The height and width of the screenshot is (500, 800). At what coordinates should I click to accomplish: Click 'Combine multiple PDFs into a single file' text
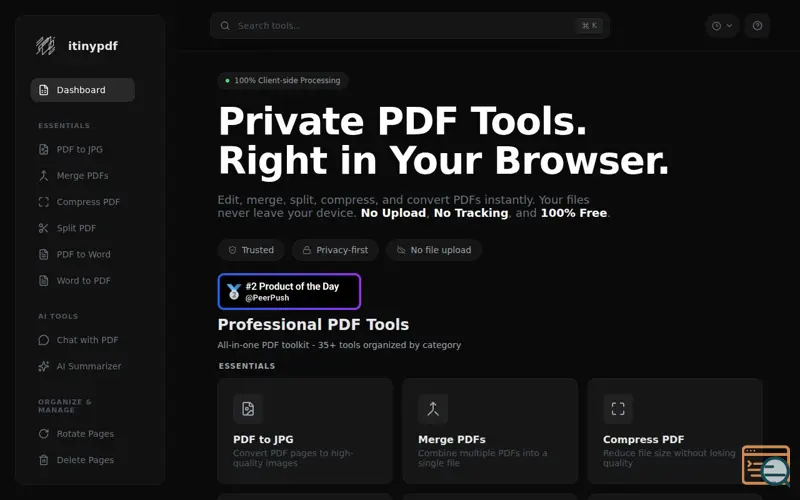click(x=483, y=458)
